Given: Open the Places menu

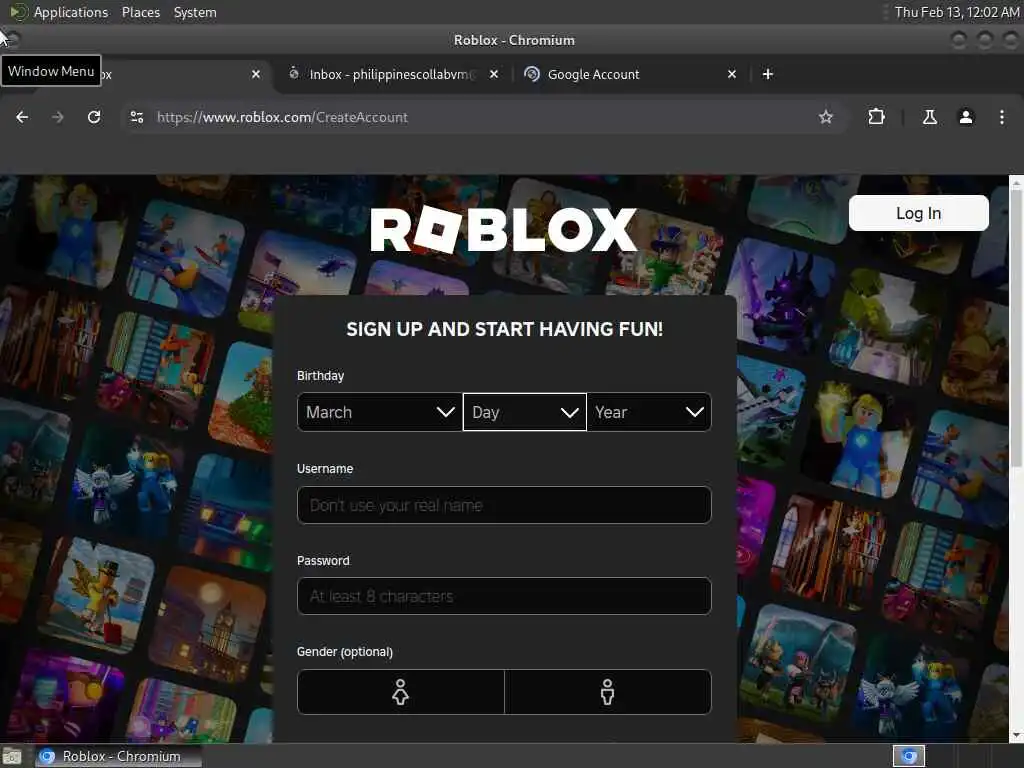Looking at the screenshot, I should click(x=140, y=12).
